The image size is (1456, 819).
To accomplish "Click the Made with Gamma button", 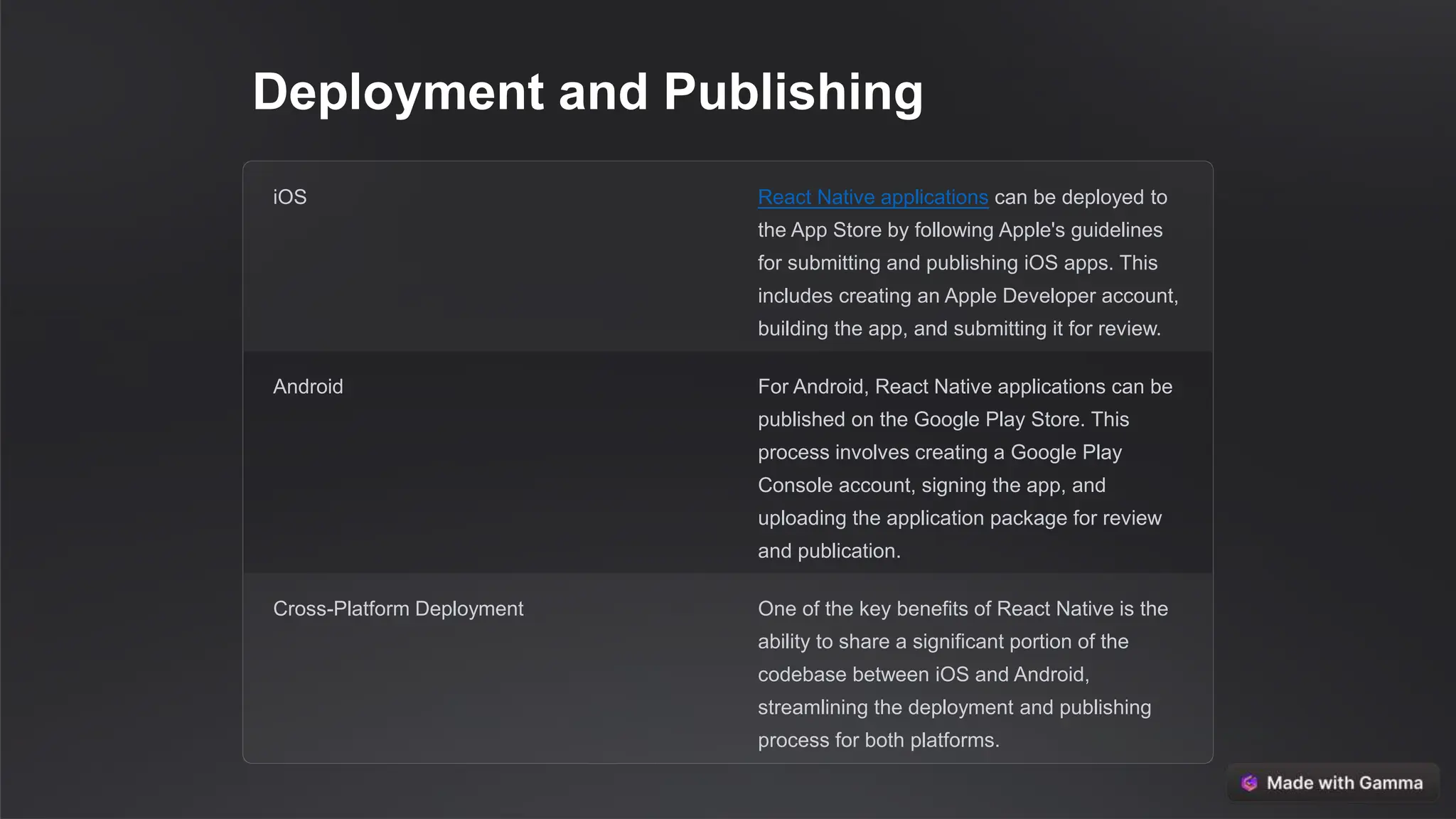I will click(x=1333, y=783).
